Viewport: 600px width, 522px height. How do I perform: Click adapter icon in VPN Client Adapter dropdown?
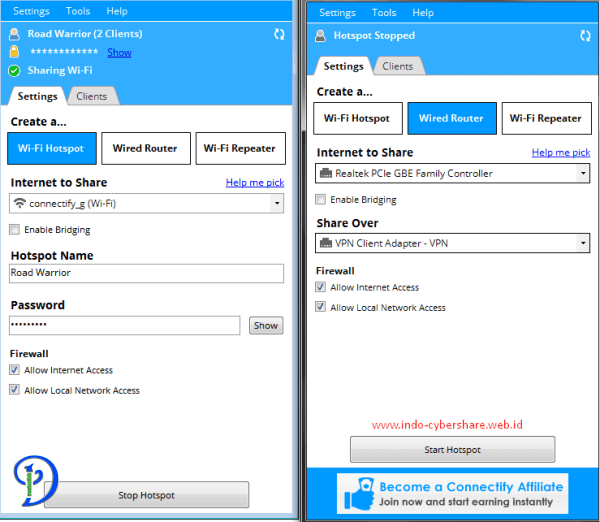pyautogui.click(x=326, y=243)
